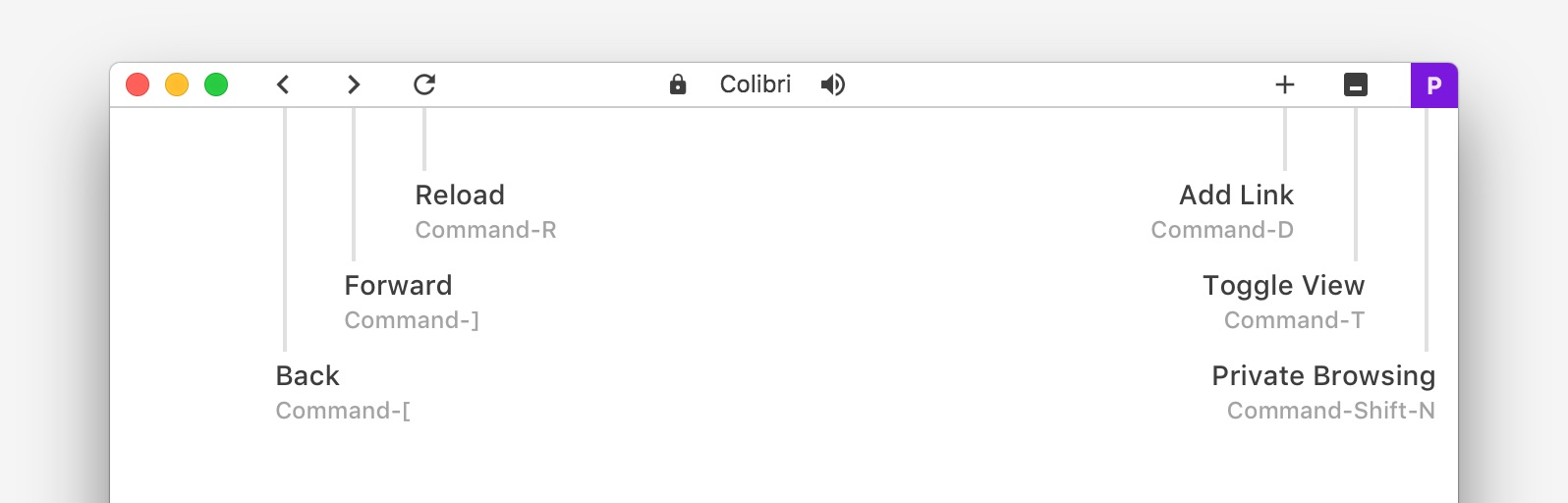
Task: Click the Forward label text
Action: (398, 285)
